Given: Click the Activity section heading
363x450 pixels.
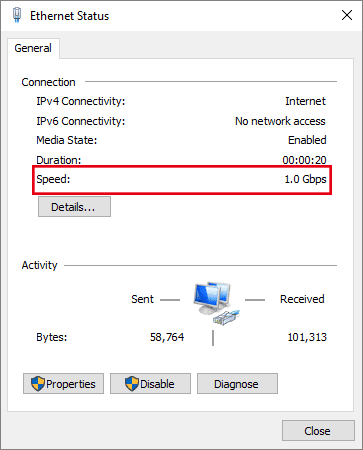Looking at the screenshot, I should pos(39,265).
